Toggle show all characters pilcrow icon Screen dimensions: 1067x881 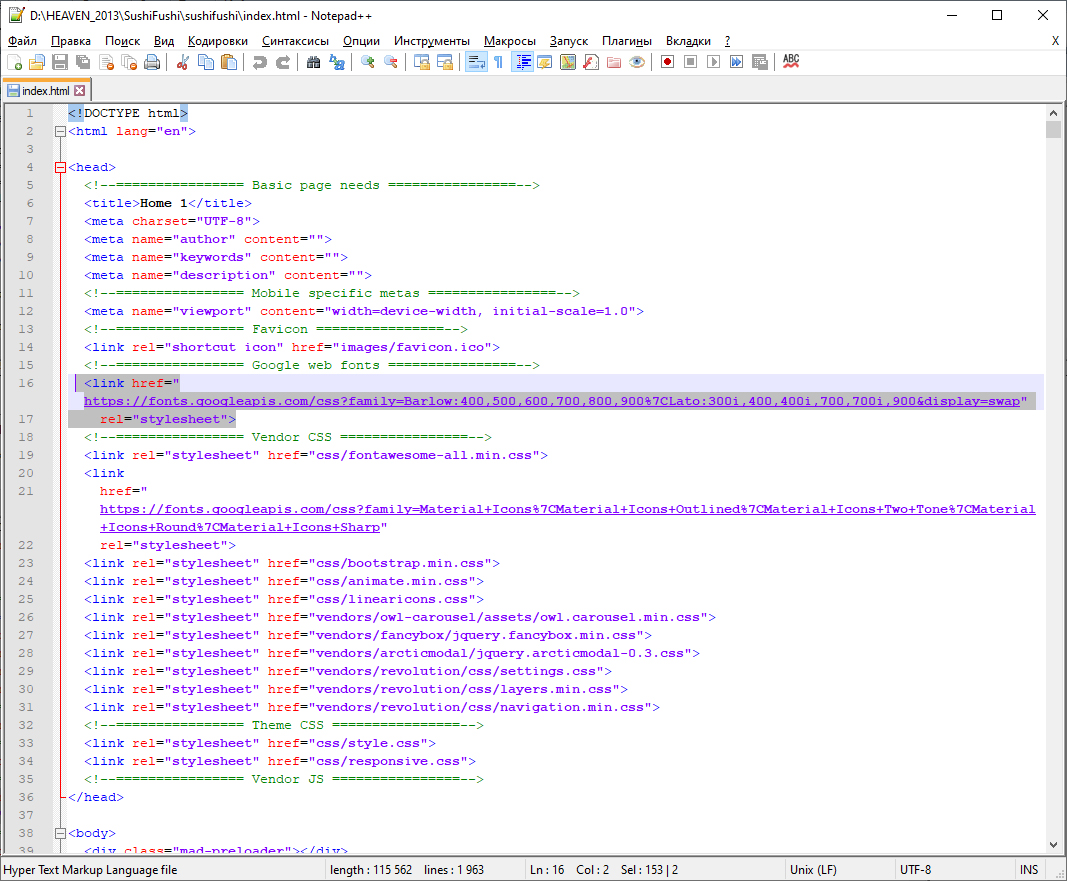pyautogui.click(x=498, y=62)
